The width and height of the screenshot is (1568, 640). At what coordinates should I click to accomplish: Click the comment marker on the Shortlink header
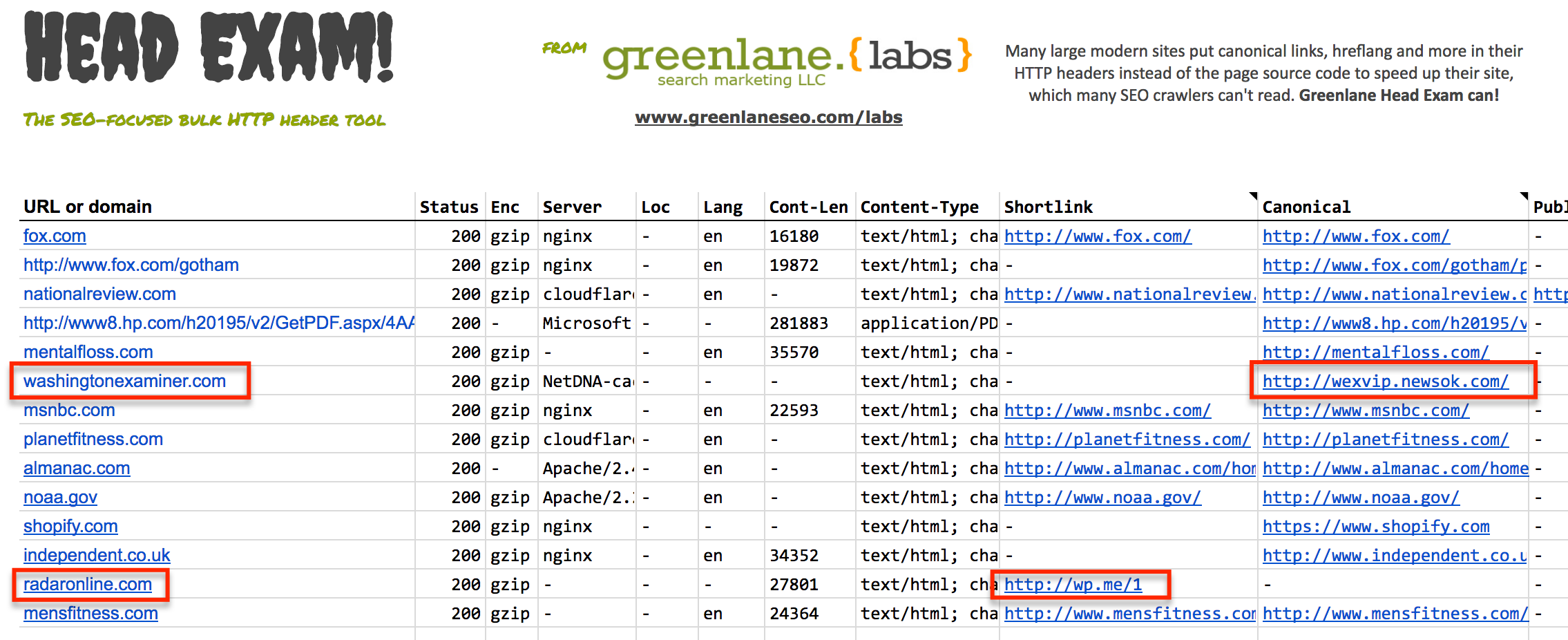click(x=1253, y=196)
